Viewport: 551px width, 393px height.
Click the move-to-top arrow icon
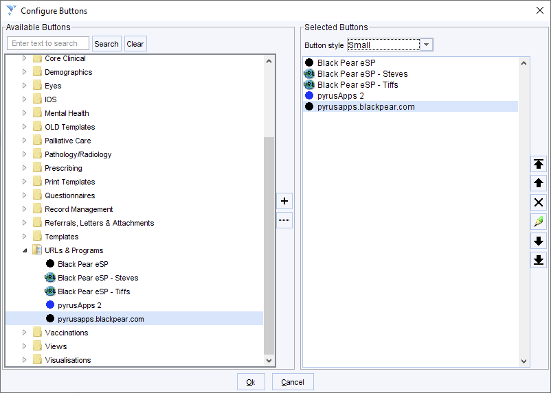click(538, 164)
